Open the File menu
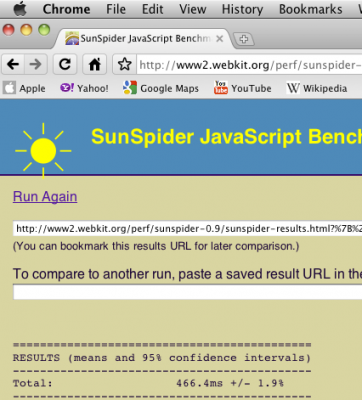Viewport: 362px width, 400px height. 116,9
